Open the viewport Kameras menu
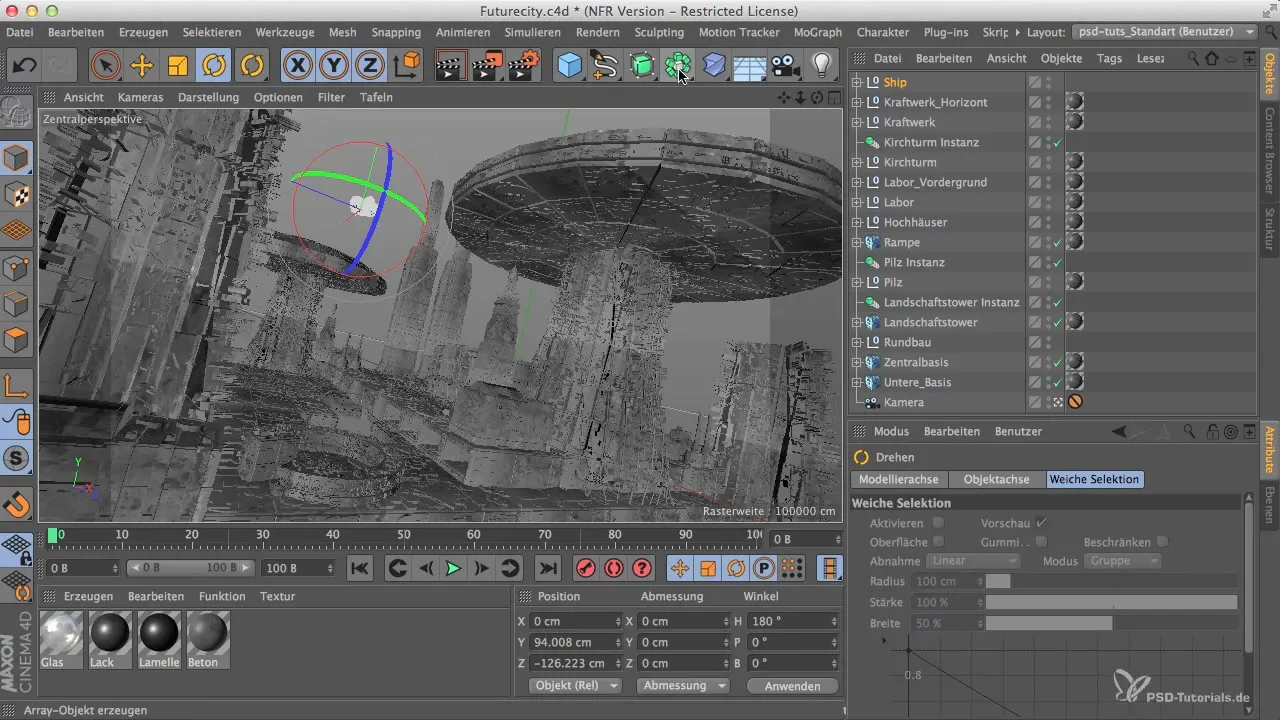The image size is (1280, 720). coord(141,97)
